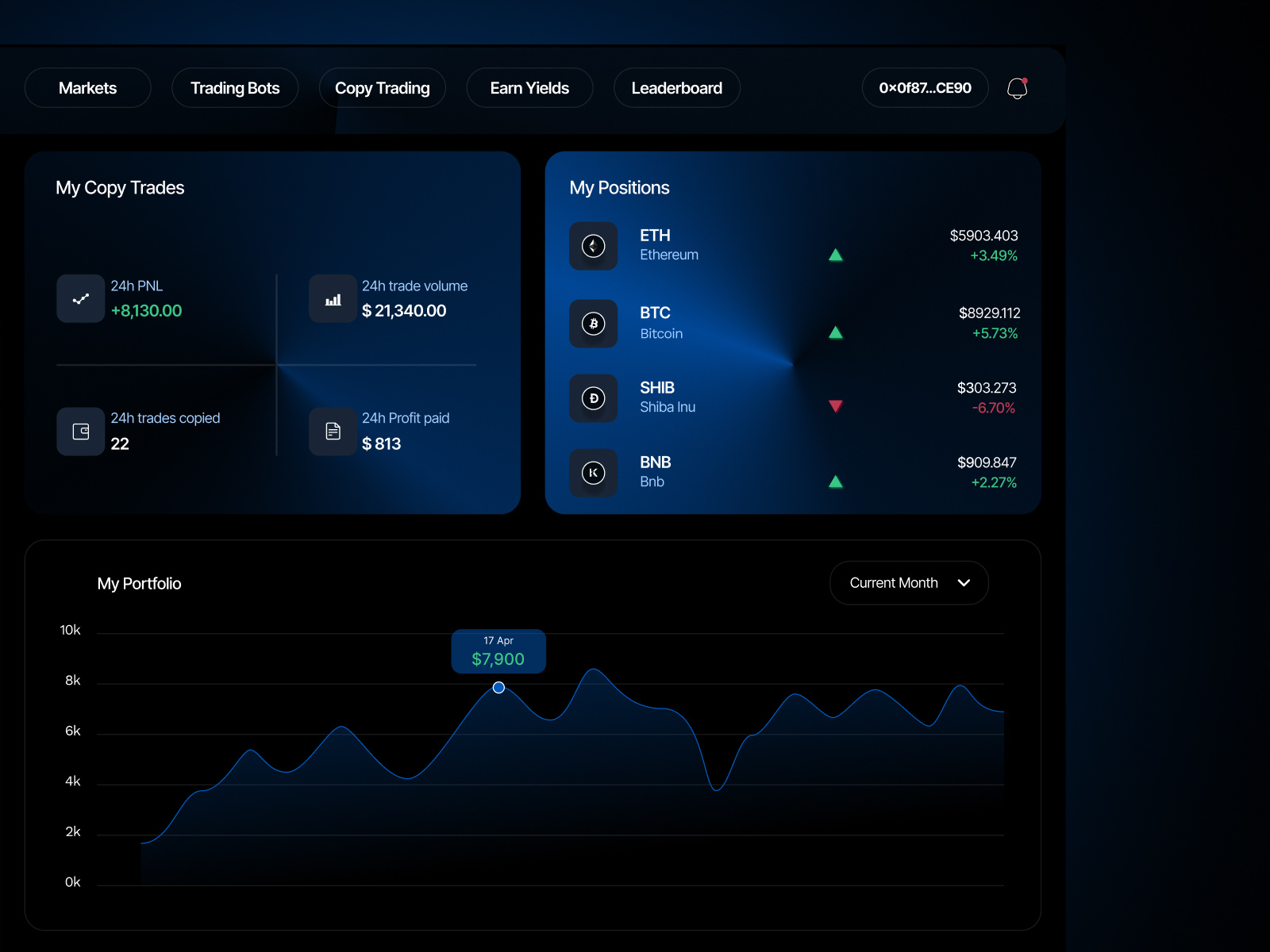Click the Ethereum coin icon
Viewport: 1270px width, 952px height.
593,246
